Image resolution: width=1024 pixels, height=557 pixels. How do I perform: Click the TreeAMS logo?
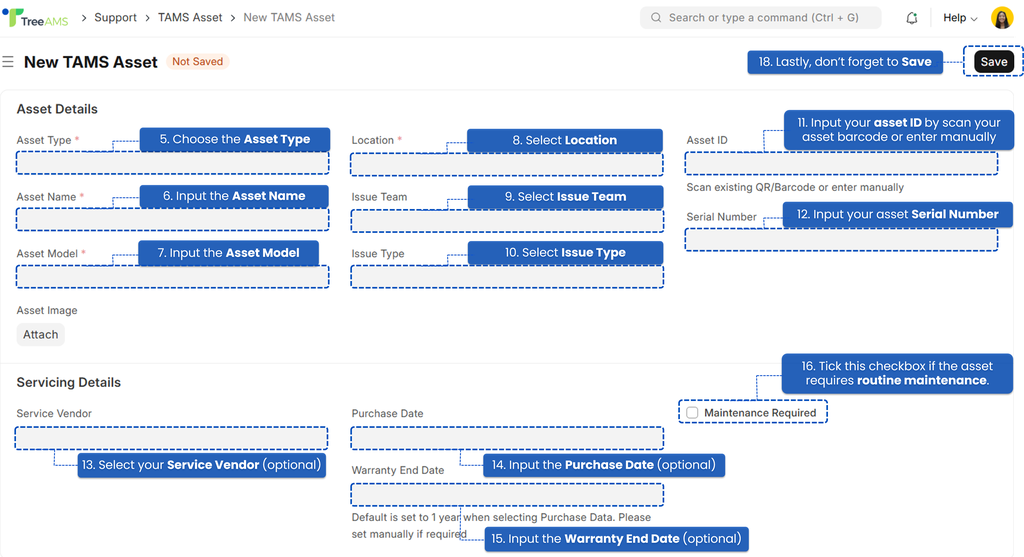pyautogui.click(x=35, y=18)
